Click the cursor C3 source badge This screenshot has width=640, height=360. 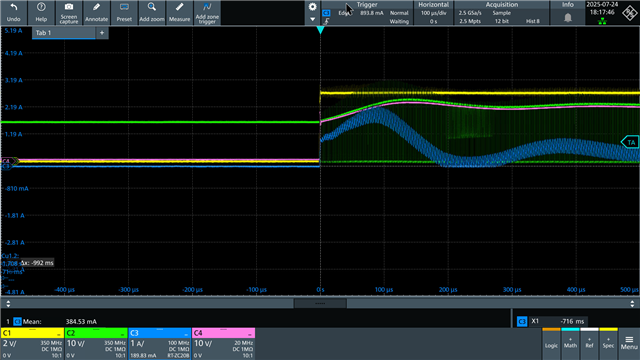[x=522, y=322]
